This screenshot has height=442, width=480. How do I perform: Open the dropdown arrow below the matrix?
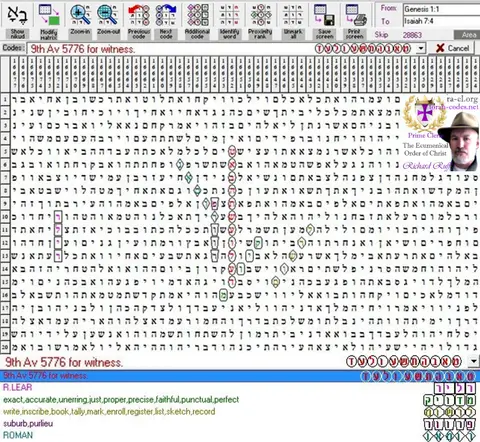tap(474, 361)
